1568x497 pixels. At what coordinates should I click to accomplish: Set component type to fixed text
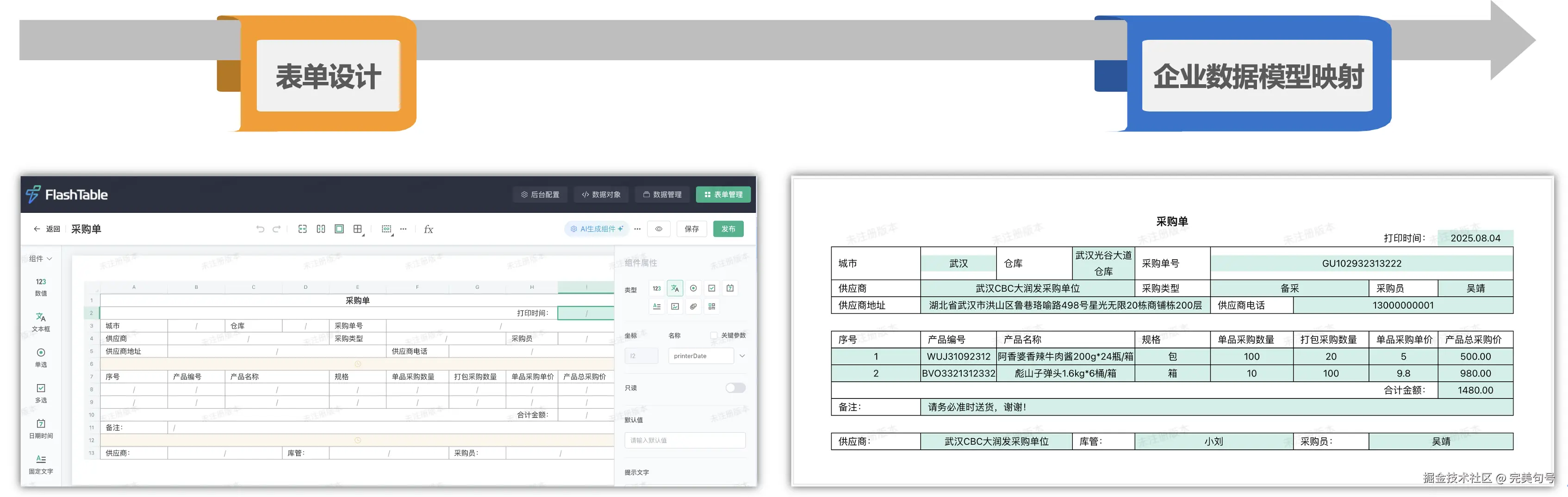[x=657, y=307]
